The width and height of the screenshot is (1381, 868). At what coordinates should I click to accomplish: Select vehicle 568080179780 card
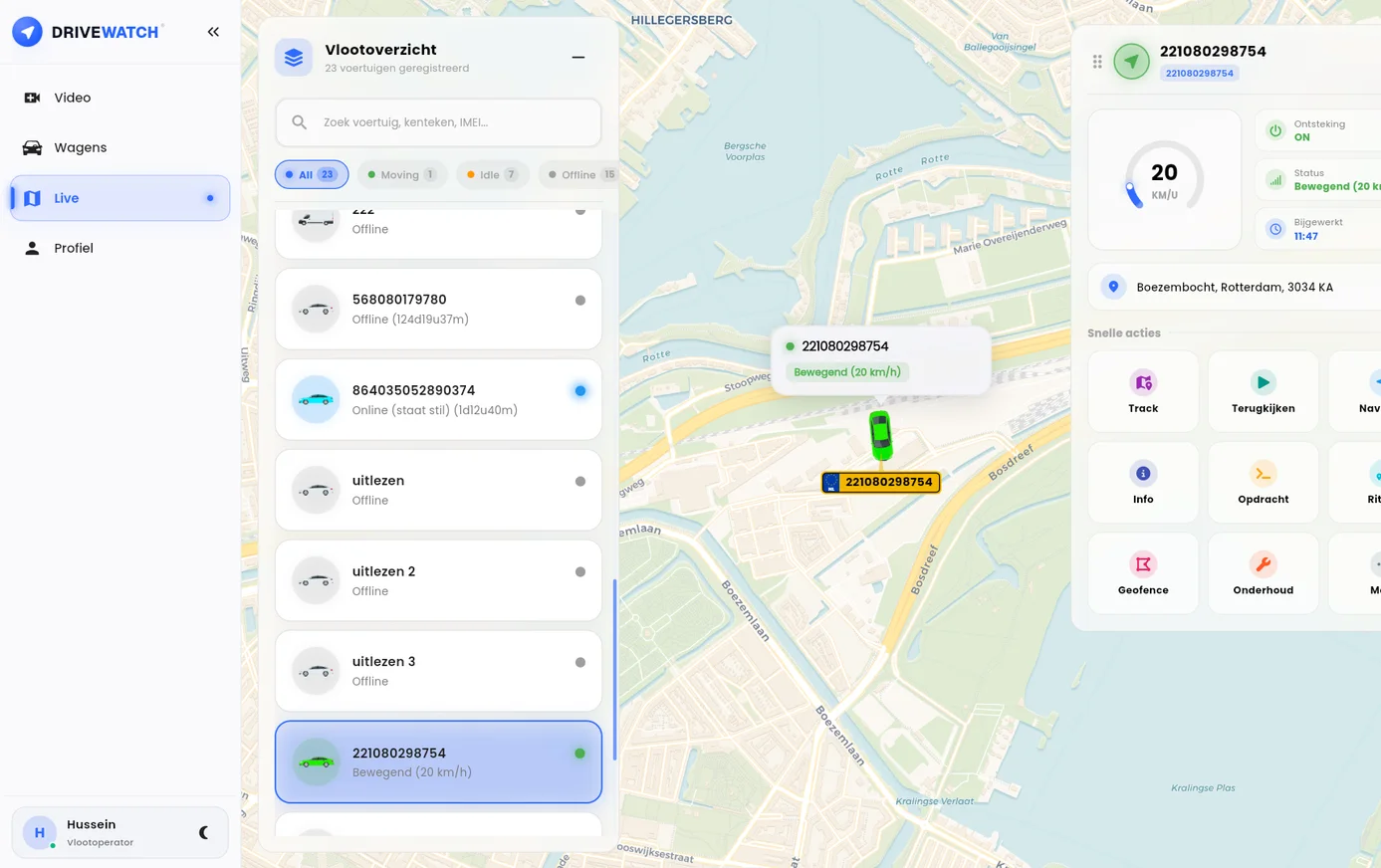click(x=438, y=309)
